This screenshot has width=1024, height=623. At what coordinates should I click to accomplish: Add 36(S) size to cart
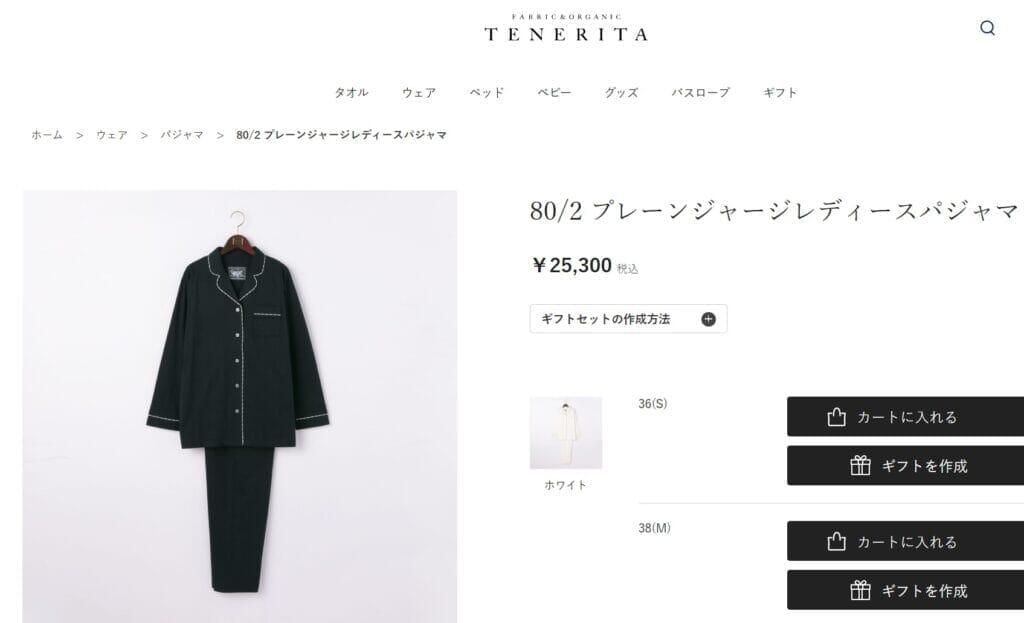tap(905, 417)
